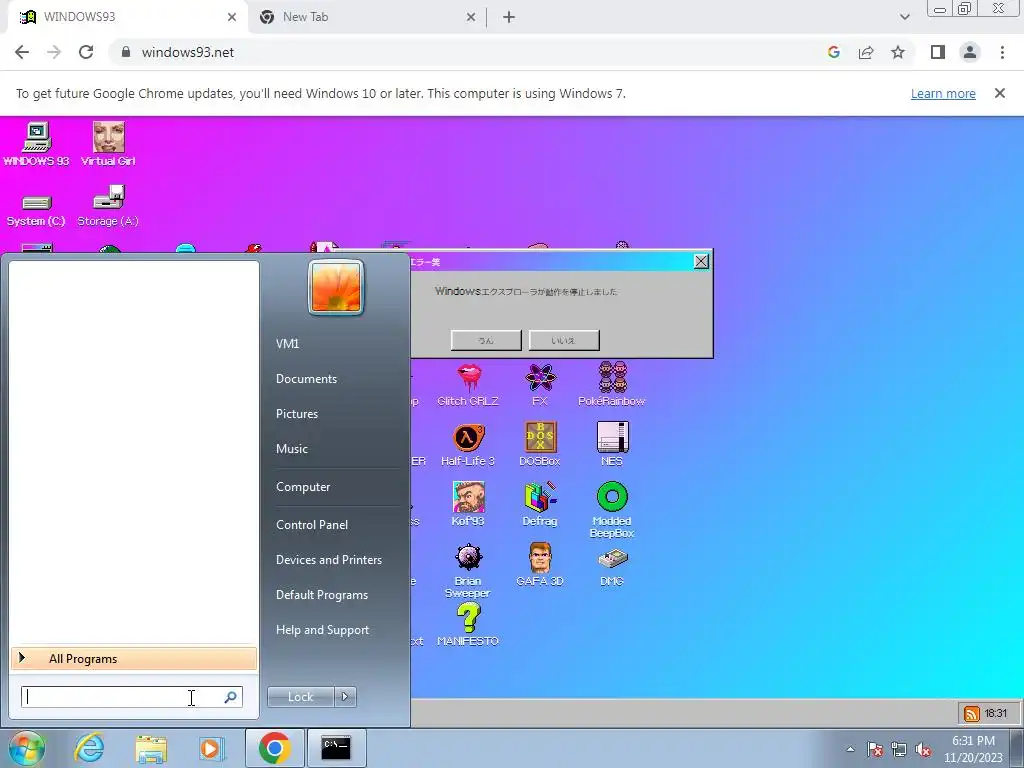Viewport: 1024px width, 768px height.
Task: Launch the Half-Life 3 icon
Action: pyautogui.click(x=468, y=445)
